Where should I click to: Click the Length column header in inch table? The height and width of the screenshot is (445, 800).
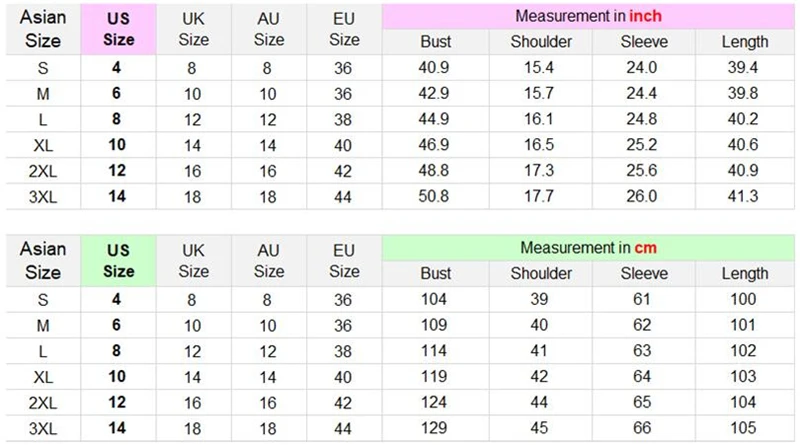(744, 42)
